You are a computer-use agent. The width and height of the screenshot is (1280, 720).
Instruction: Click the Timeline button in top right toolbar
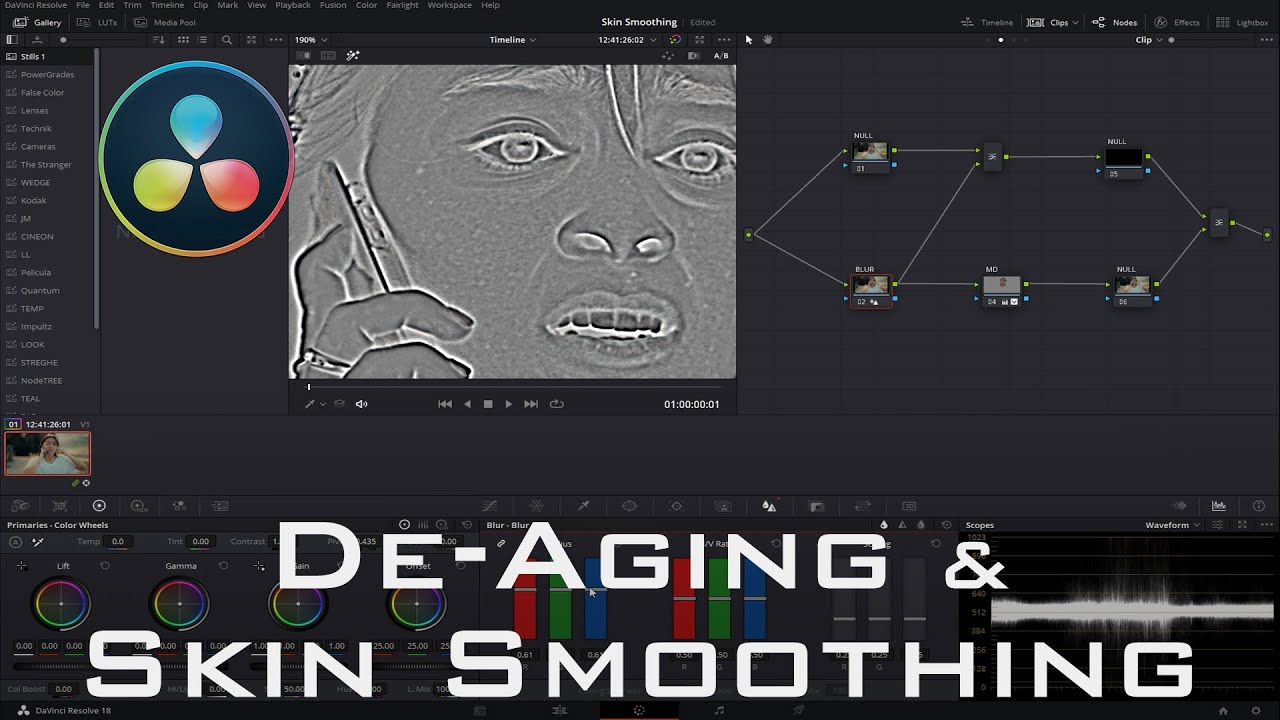[x=987, y=22]
